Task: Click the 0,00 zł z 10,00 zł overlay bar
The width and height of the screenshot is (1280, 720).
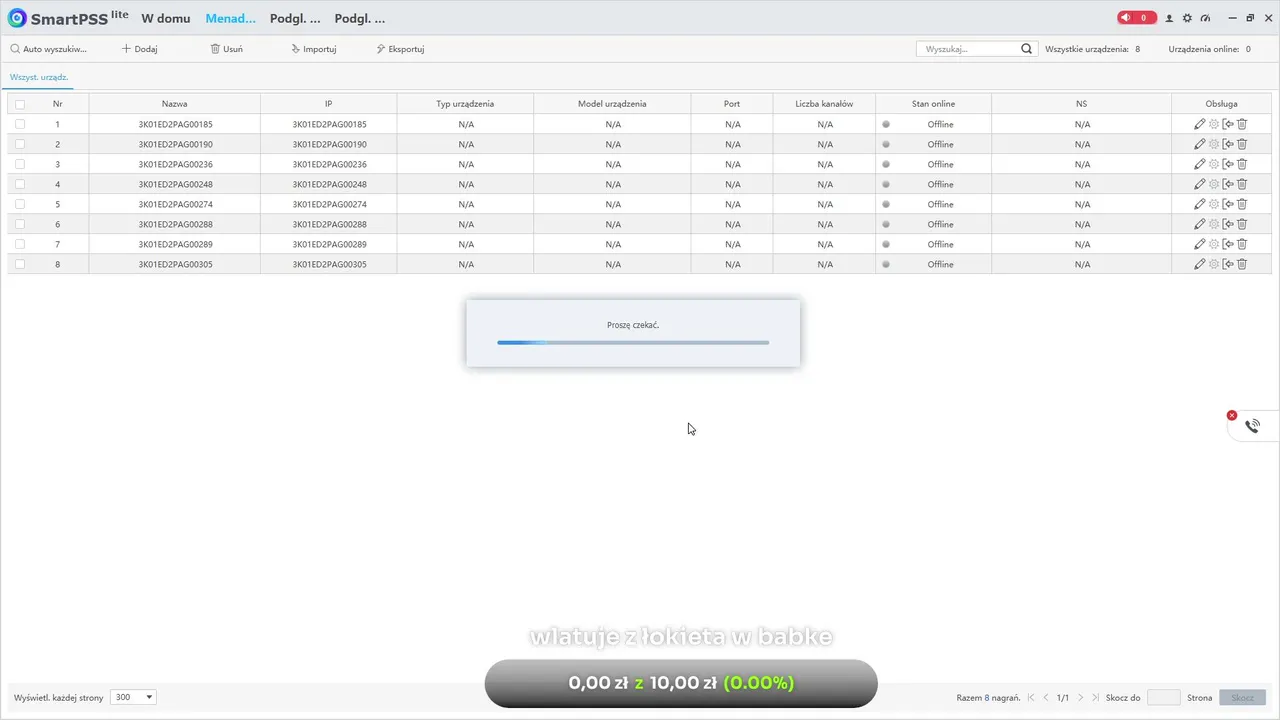Action: coord(681,683)
